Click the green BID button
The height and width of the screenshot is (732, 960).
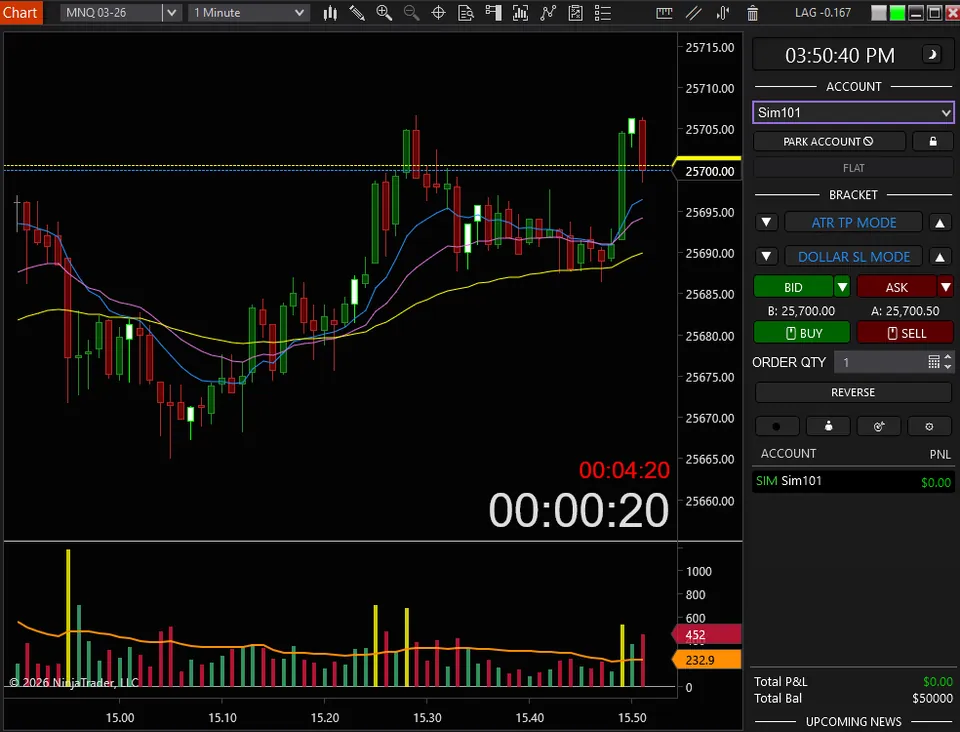(x=793, y=287)
